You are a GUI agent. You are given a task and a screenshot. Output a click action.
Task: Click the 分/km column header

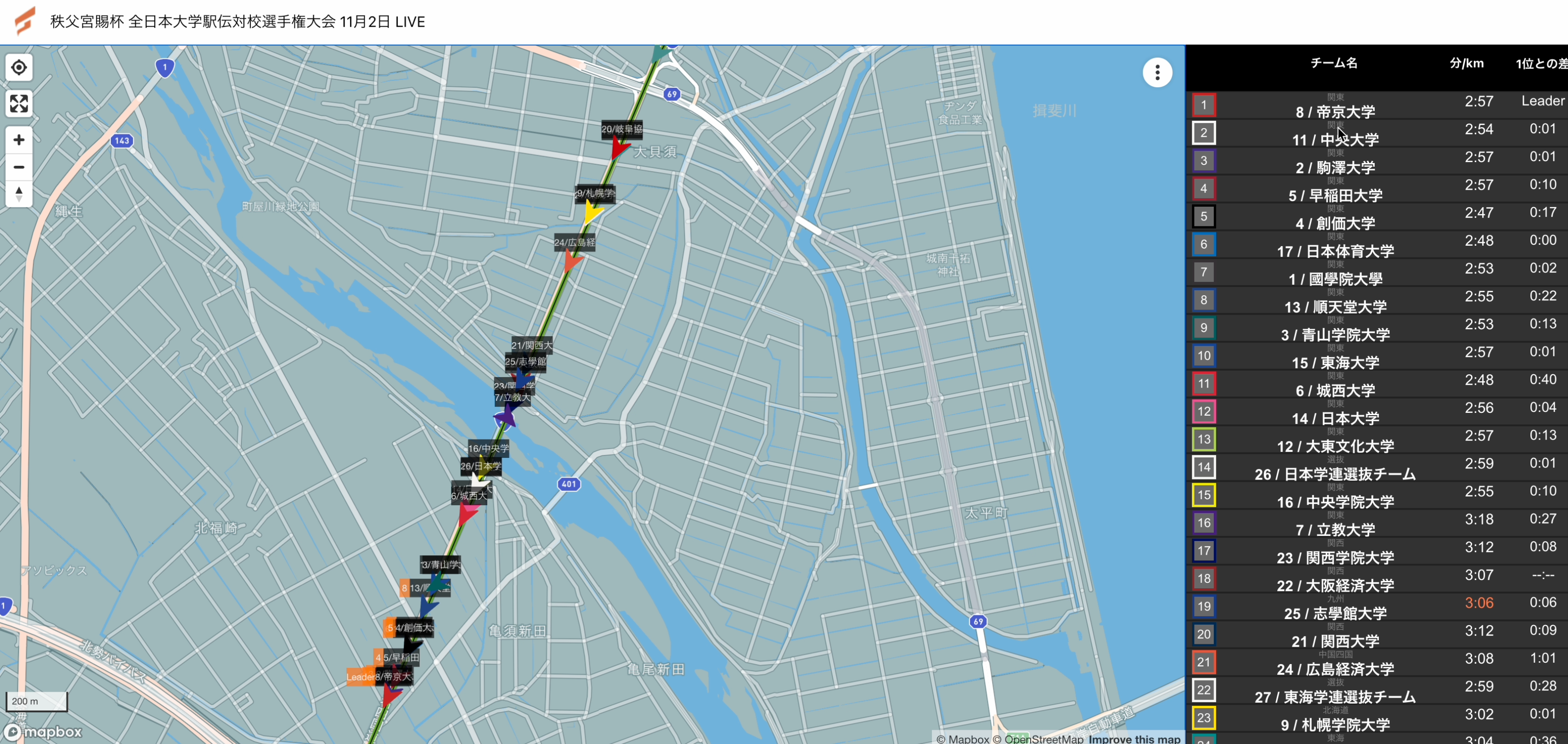click(1466, 63)
